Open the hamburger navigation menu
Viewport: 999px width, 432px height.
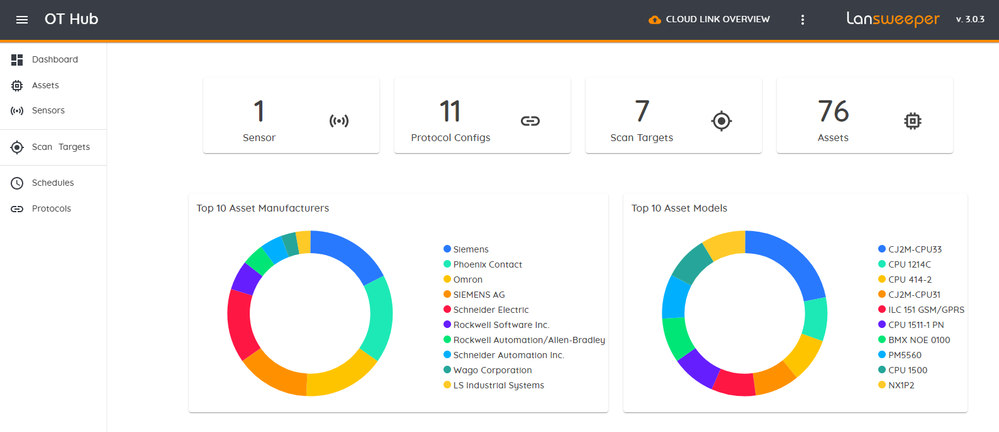coord(22,20)
